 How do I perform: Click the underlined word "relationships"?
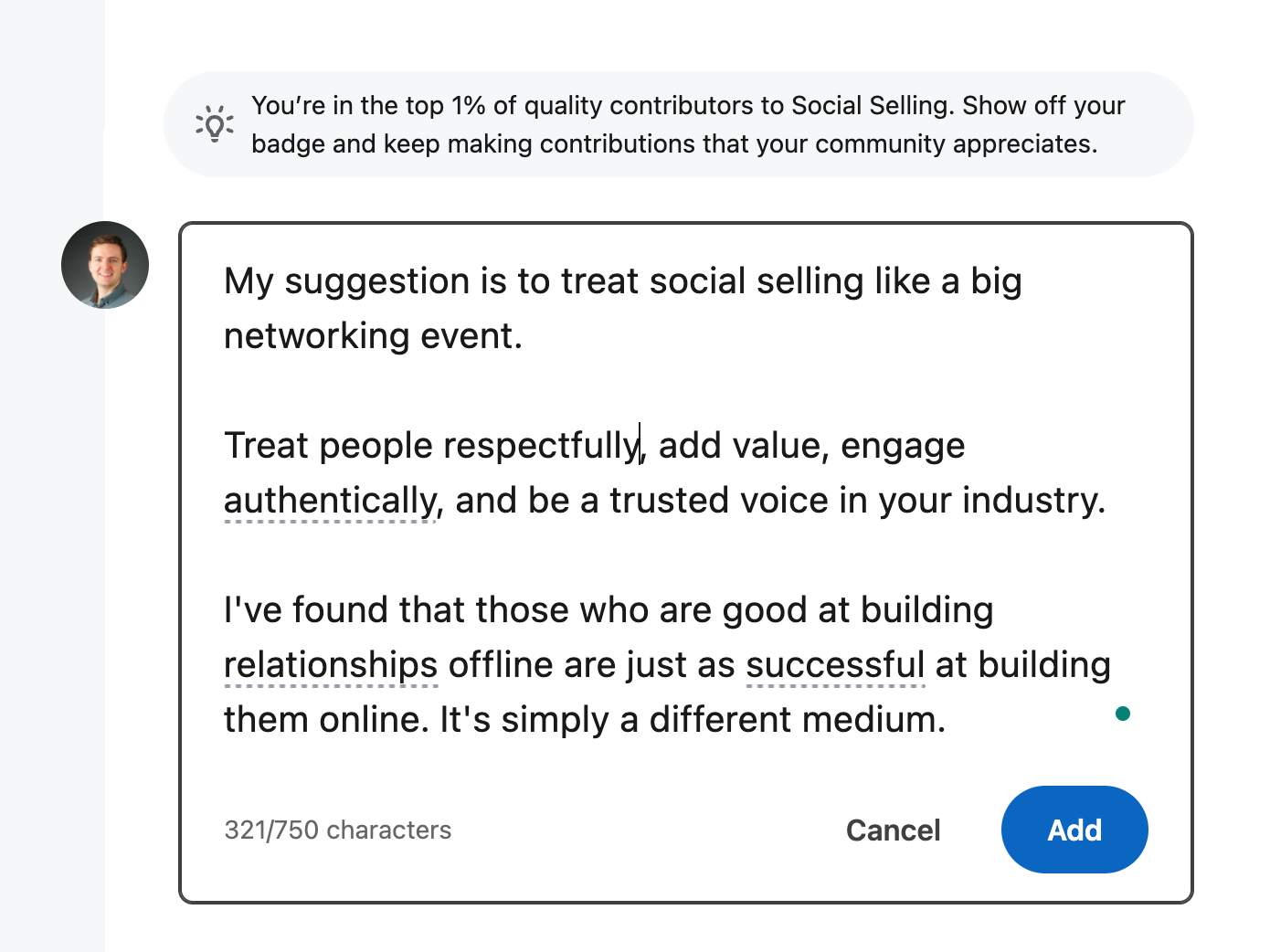click(331, 665)
